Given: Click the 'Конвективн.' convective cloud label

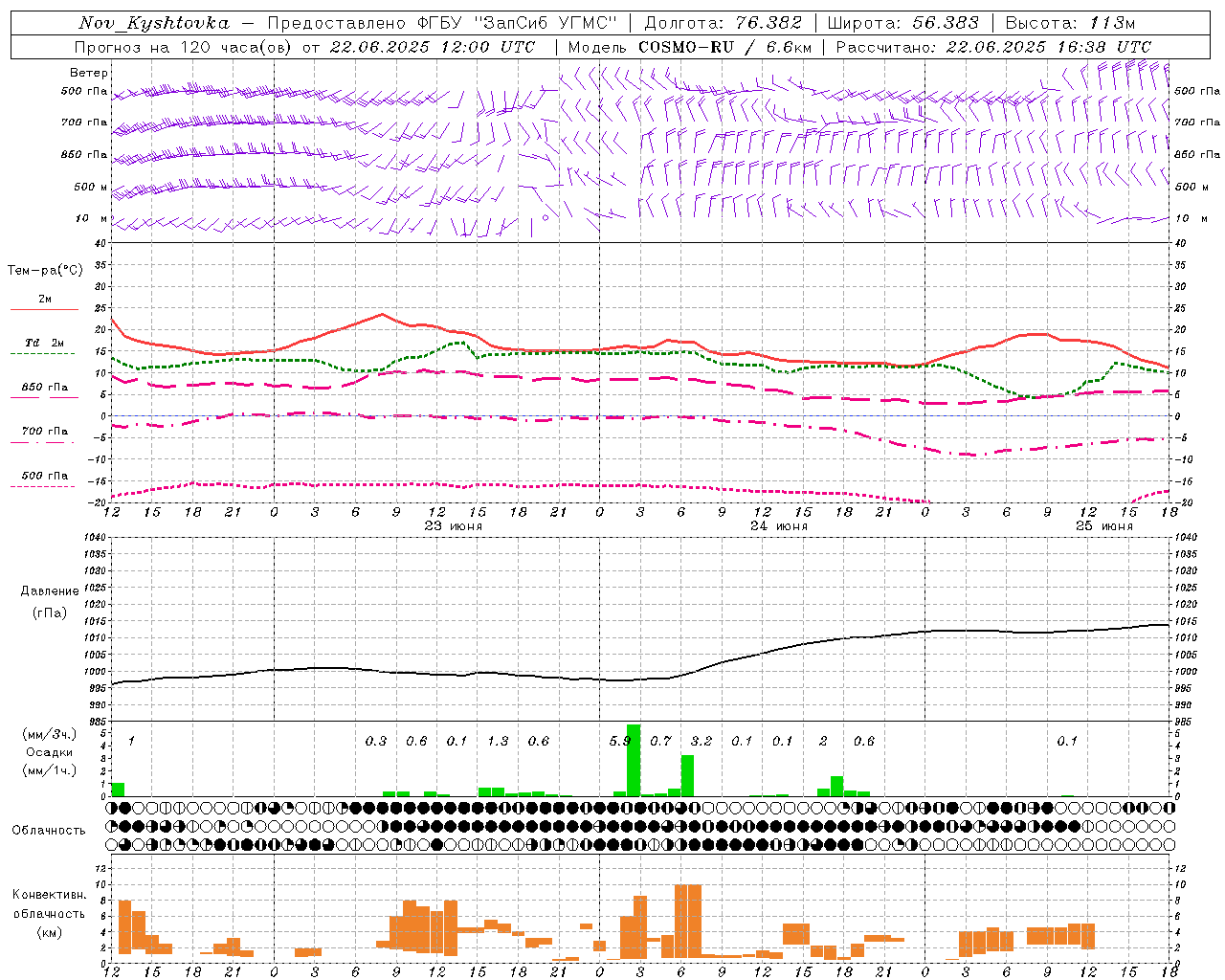Looking at the screenshot, I should tap(49, 895).
